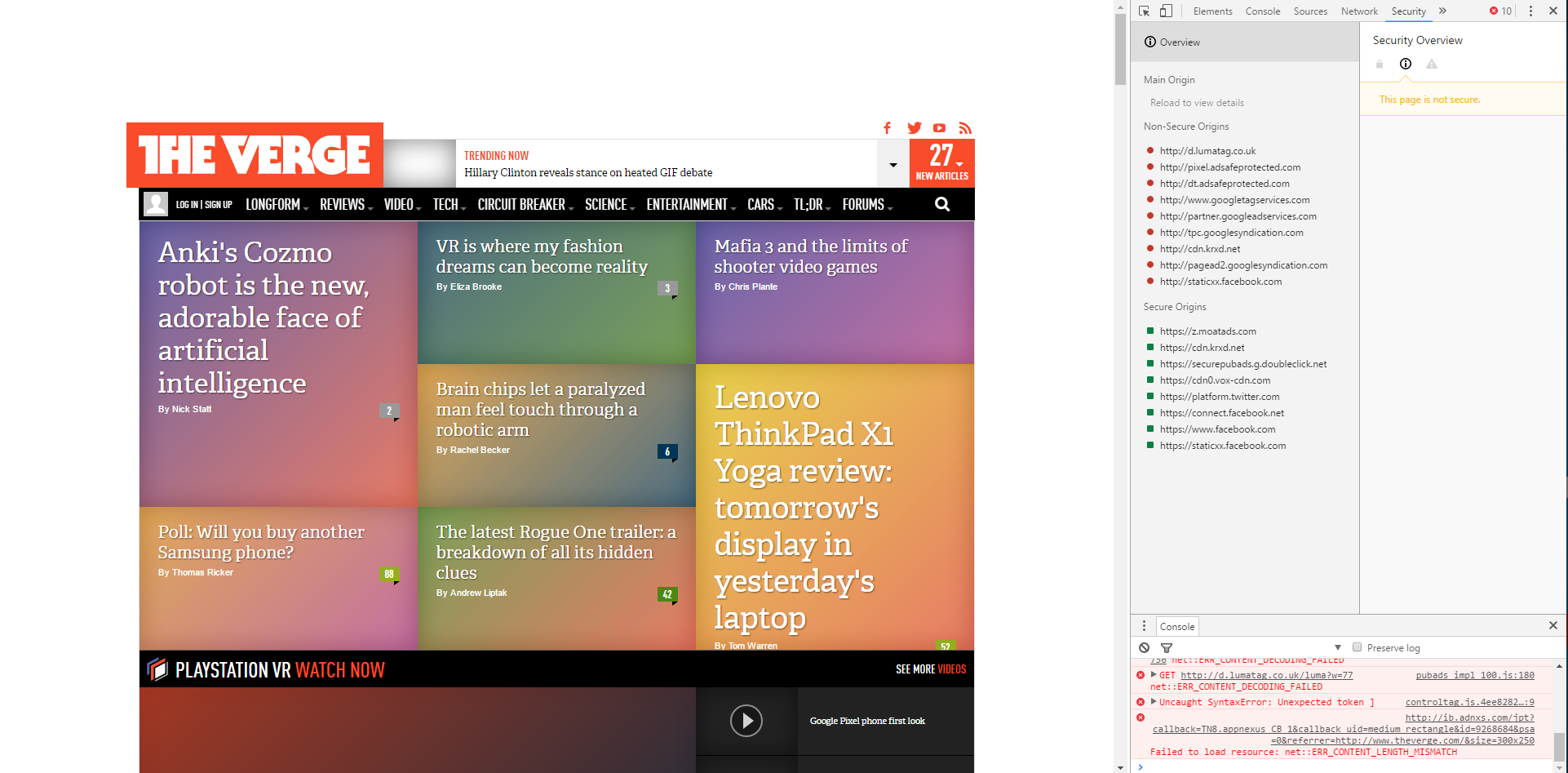Viewport: 1568px width, 773px height.
Task: Toggle the device toolbar icon in DevTools
Action: click(1166, 11)
